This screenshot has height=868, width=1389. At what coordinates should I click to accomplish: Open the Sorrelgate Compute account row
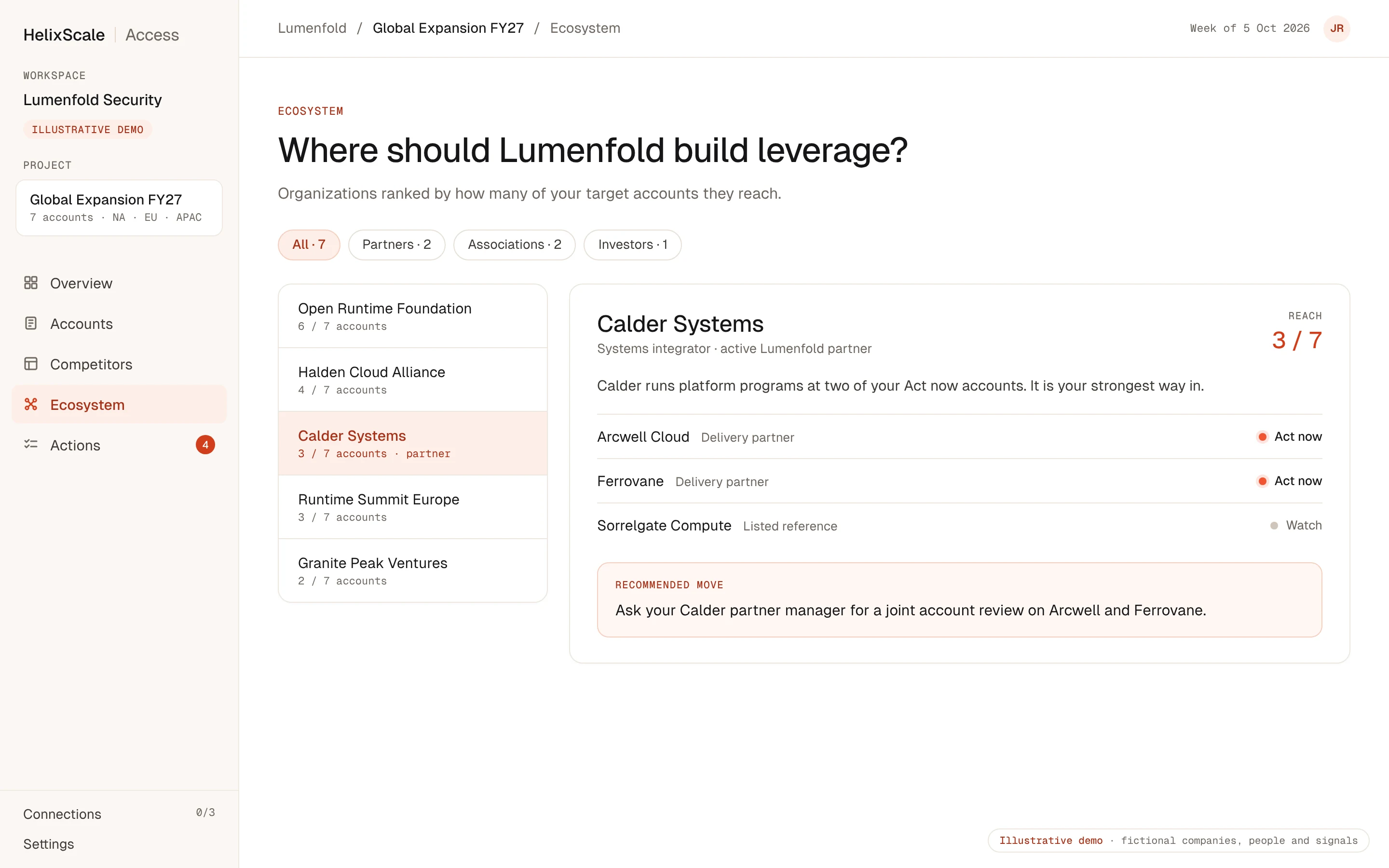point(959,525)
